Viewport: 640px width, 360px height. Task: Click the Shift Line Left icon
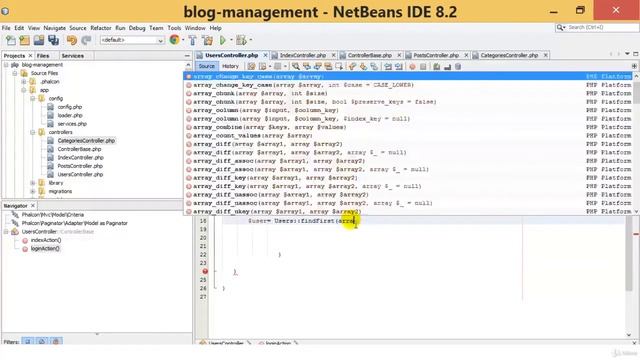388,66
